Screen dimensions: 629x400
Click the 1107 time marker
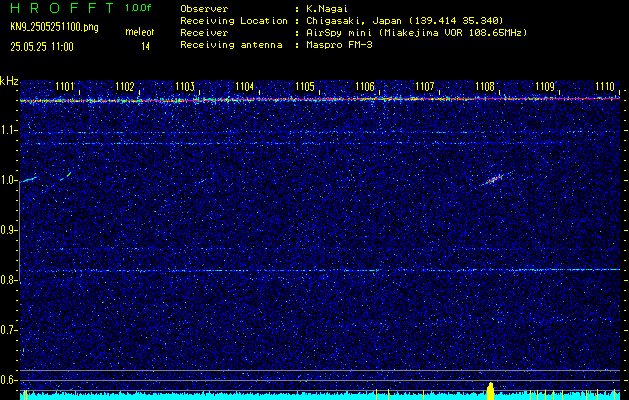click(x=425, y=86)
